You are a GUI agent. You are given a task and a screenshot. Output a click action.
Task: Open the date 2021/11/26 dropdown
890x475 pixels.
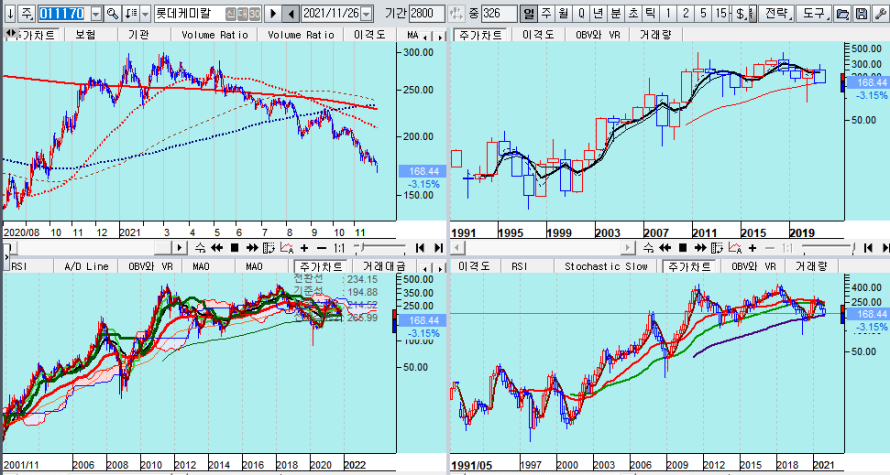point(365,13)
